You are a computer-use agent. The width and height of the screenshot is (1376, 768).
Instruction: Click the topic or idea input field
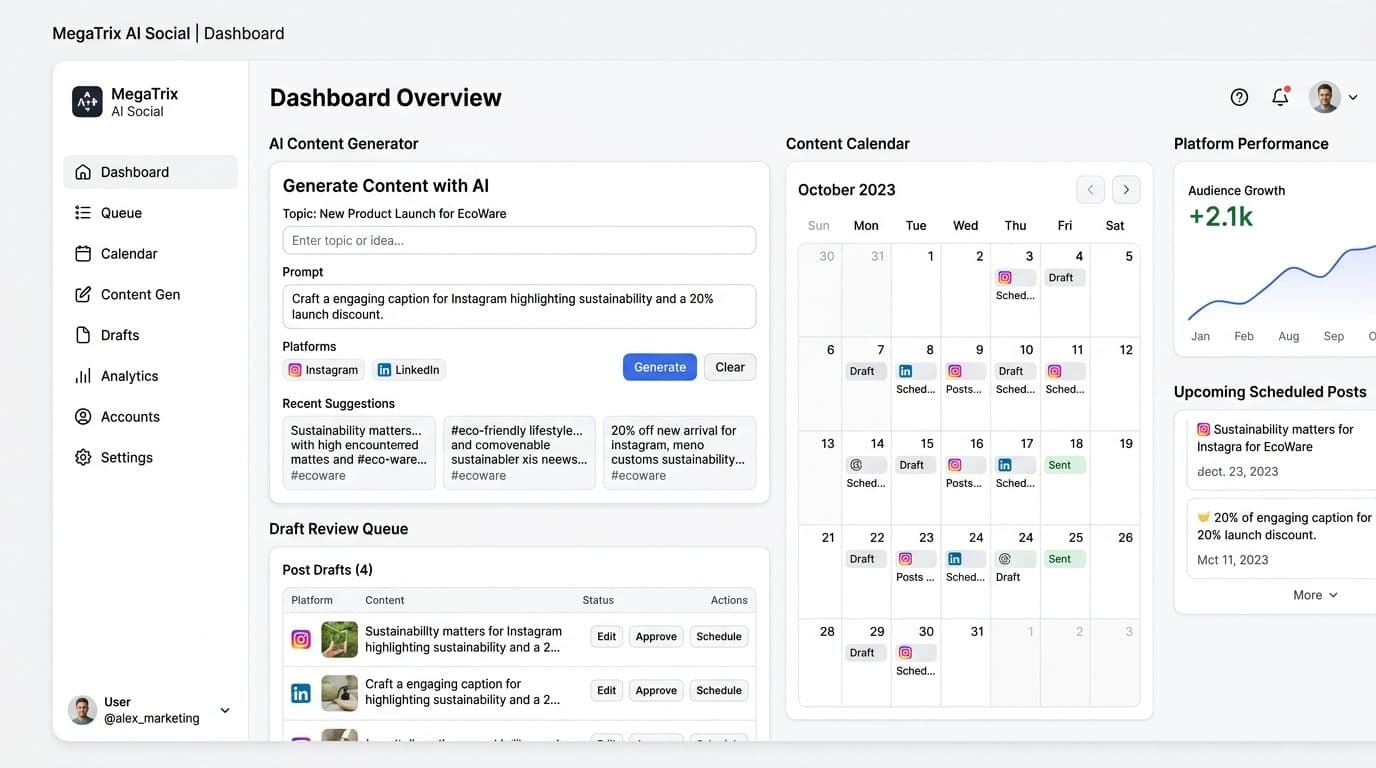[x=519, y=240]
